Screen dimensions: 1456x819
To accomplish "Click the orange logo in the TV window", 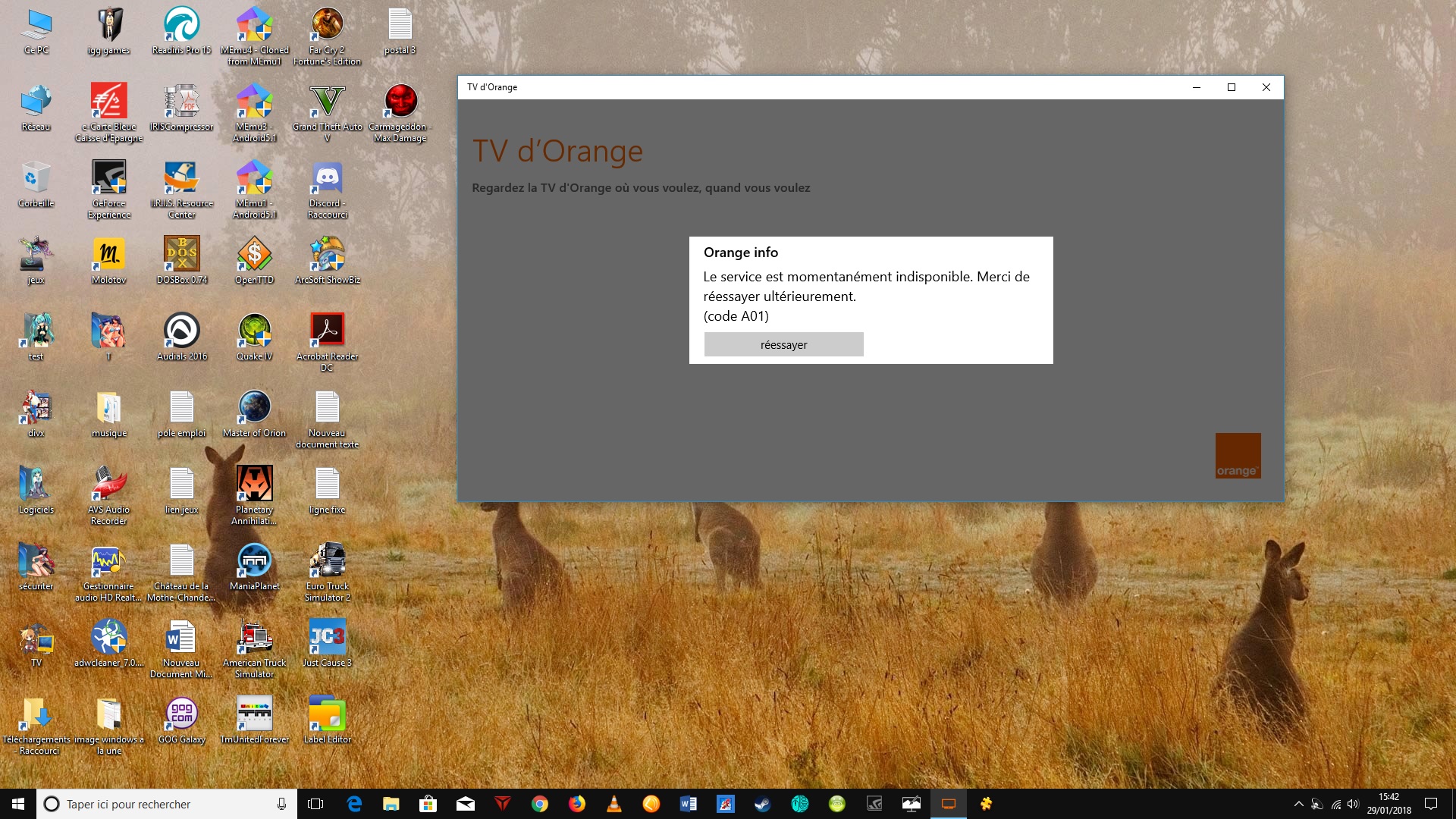I will click(x=1238, y=455).
